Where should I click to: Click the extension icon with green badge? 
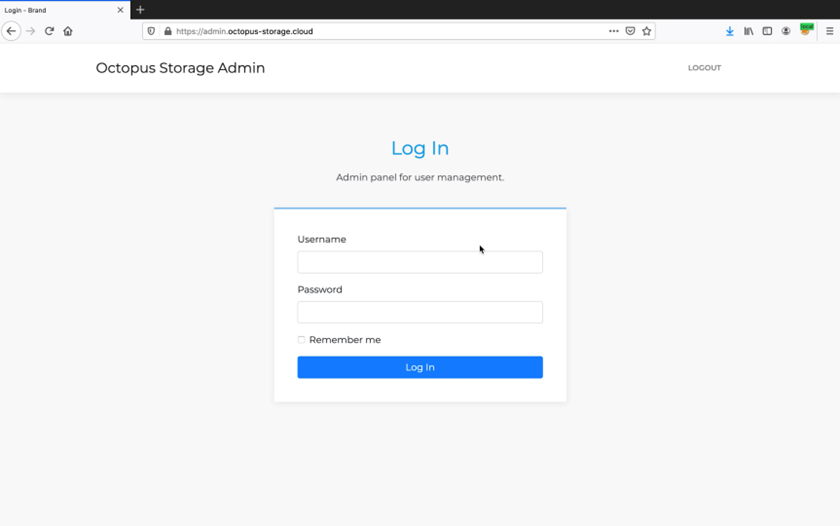(x=806, y=30)
